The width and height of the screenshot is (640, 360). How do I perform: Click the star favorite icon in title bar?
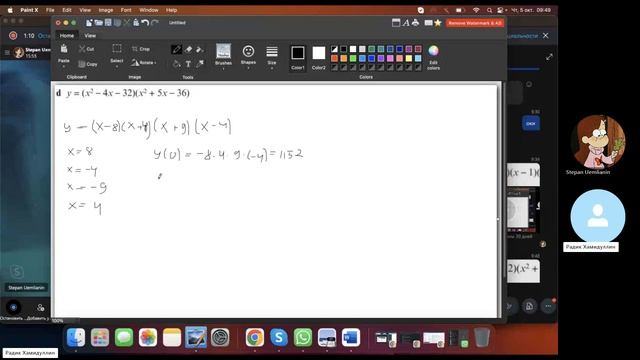tap(438, 23)
